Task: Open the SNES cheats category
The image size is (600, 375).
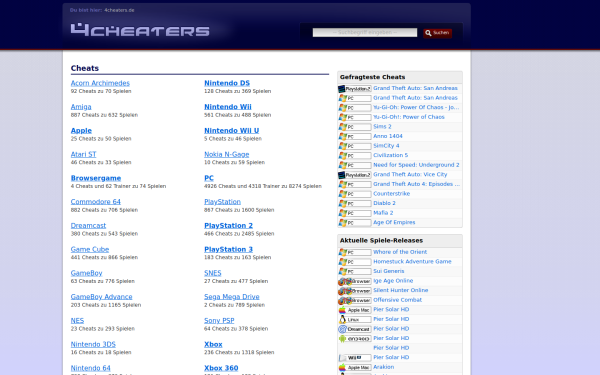Action: (x=213, y=273)
